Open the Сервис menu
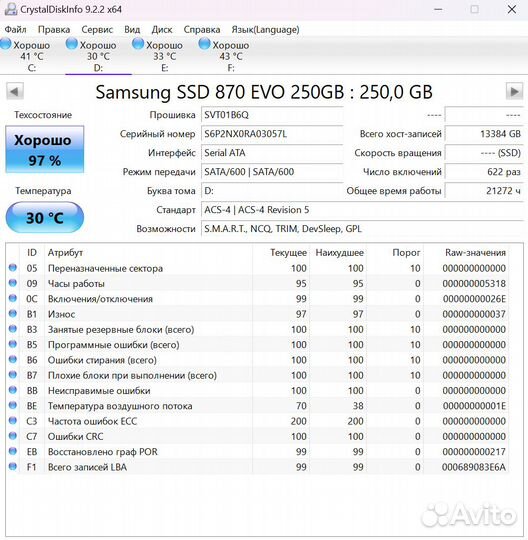This screenshot has height=540, width=528. click(97, 30)
